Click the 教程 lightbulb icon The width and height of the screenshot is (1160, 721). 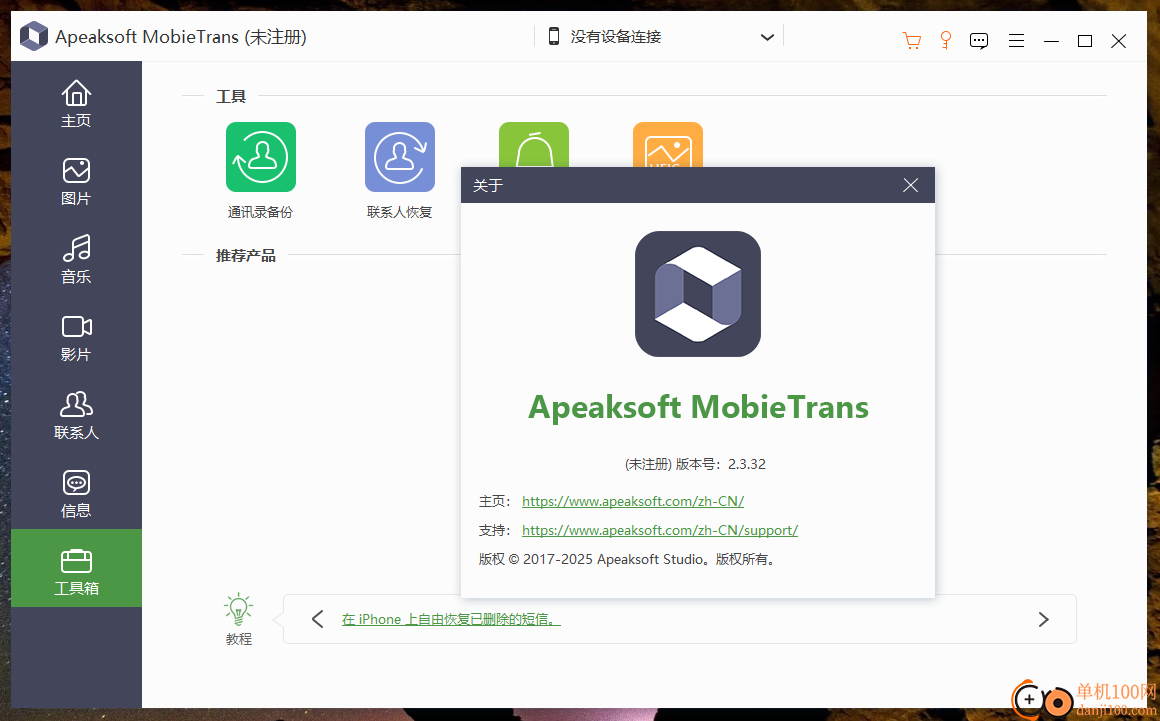click(238, 610)
